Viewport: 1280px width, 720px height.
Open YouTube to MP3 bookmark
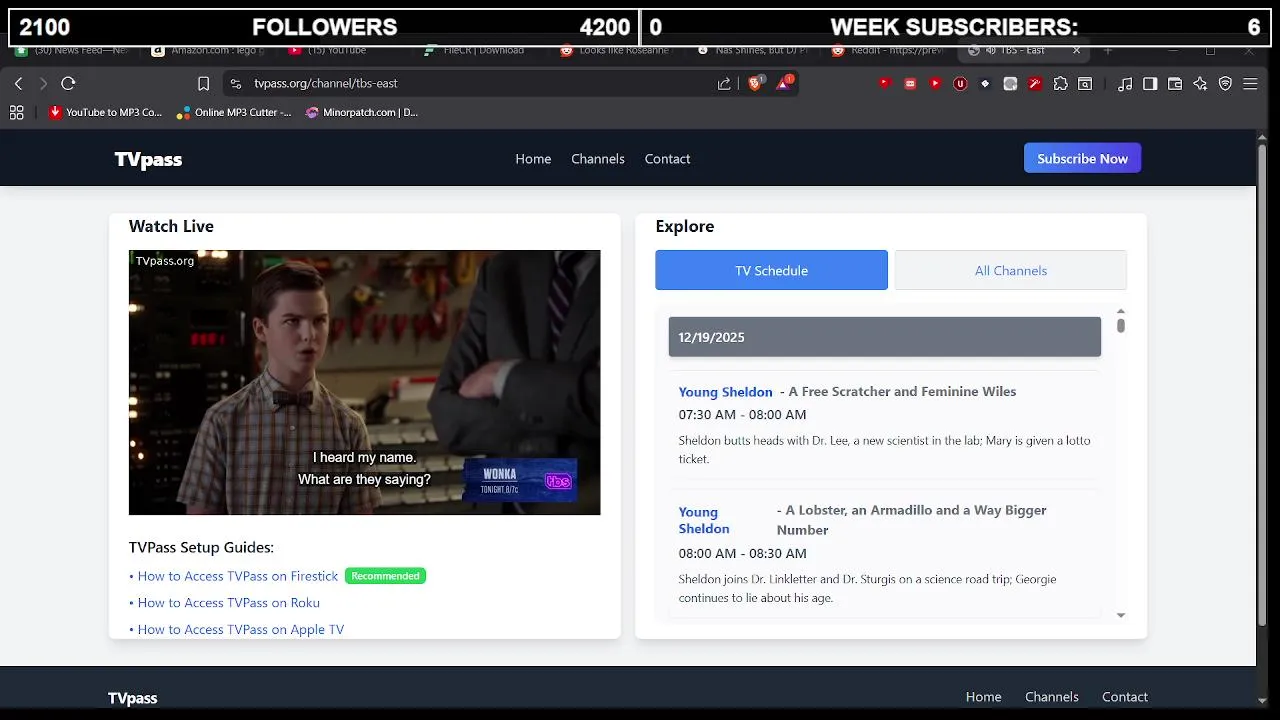click(106, 113)
